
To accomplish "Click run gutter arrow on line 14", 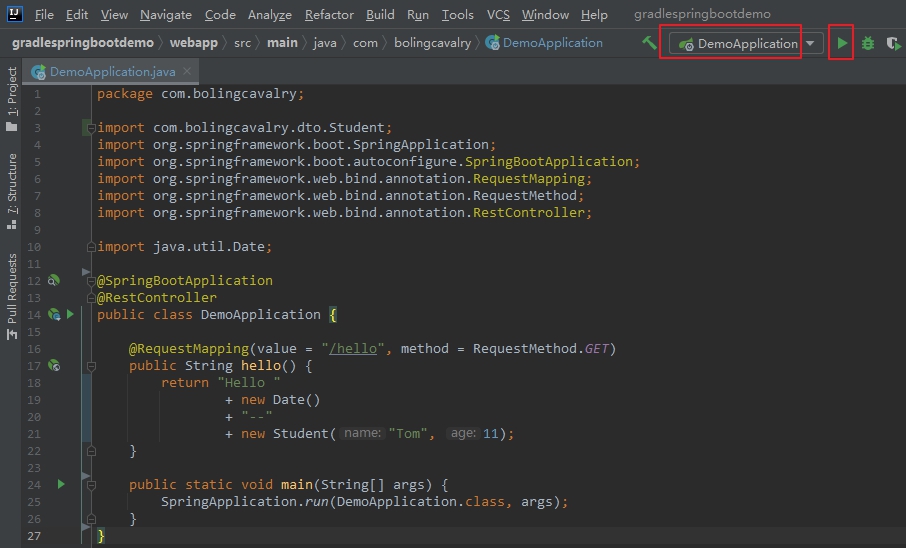I will [x=70, y=314].
